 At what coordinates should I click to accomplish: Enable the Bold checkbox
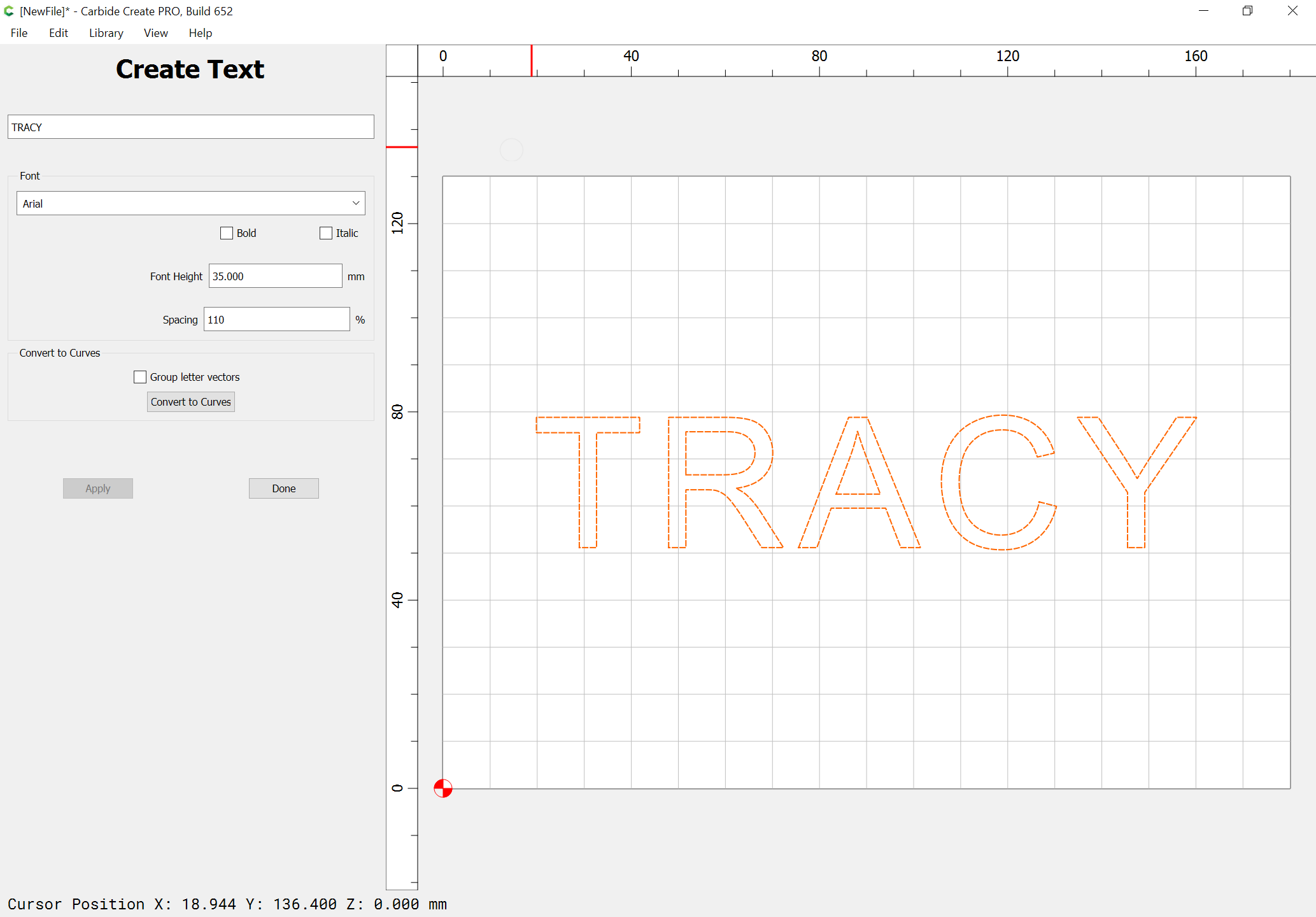227,233
